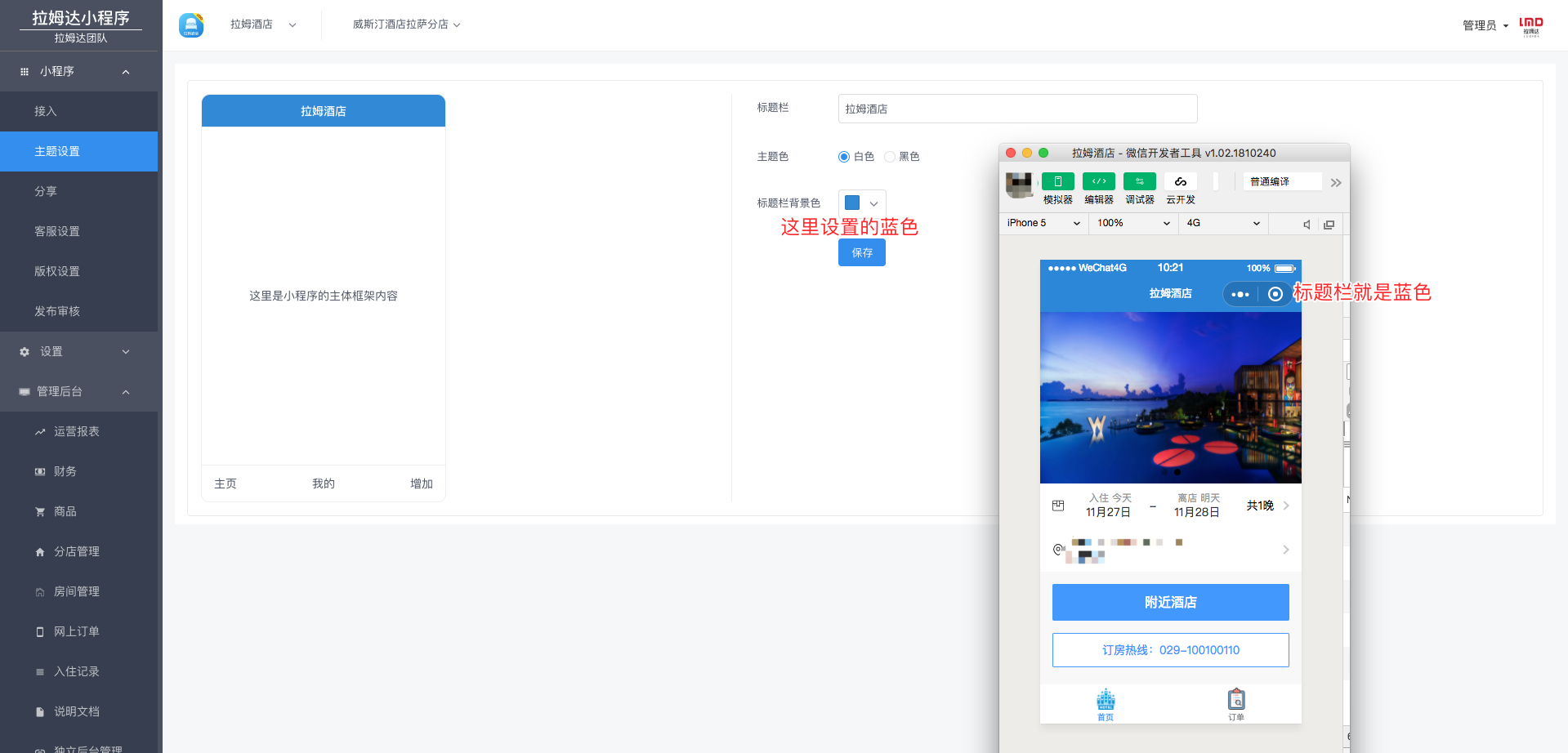
Task: Click the blue app logo in the top bar
Action: (191, 25)
